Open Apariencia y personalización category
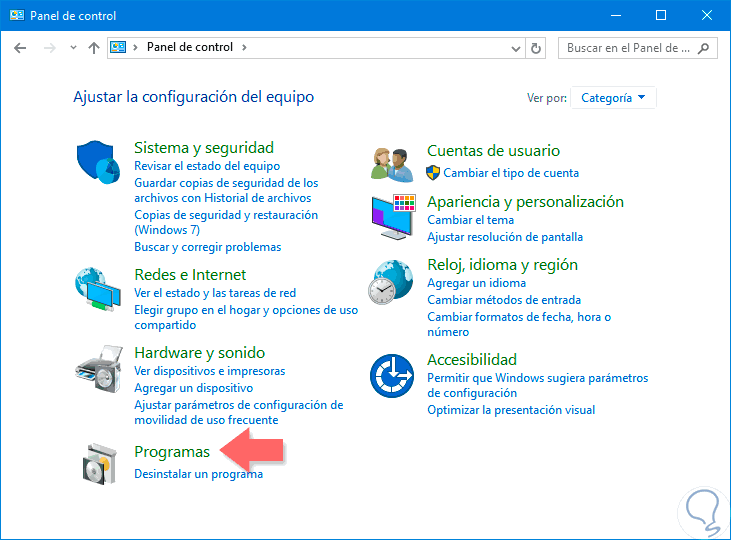The height and width of the screenshot is (540, 731). pyautogui.click(x=525, y=201)
